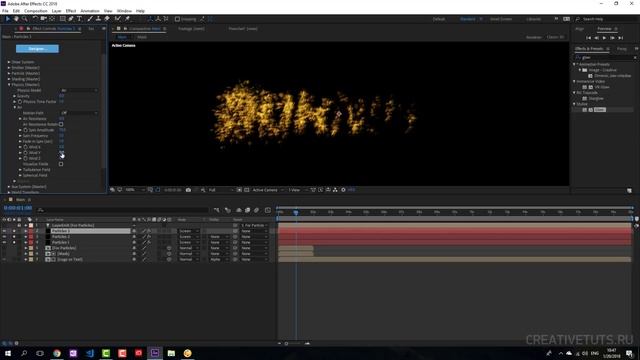The image size is (640, 360).
Task: Open Chrome from the taskbar
Action: pyautogui.click(x=57, y=353)
